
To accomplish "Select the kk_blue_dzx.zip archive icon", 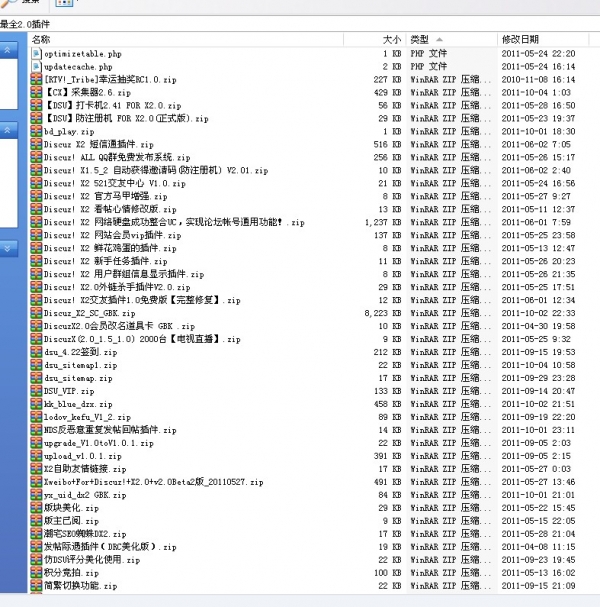I will [36, 404].
